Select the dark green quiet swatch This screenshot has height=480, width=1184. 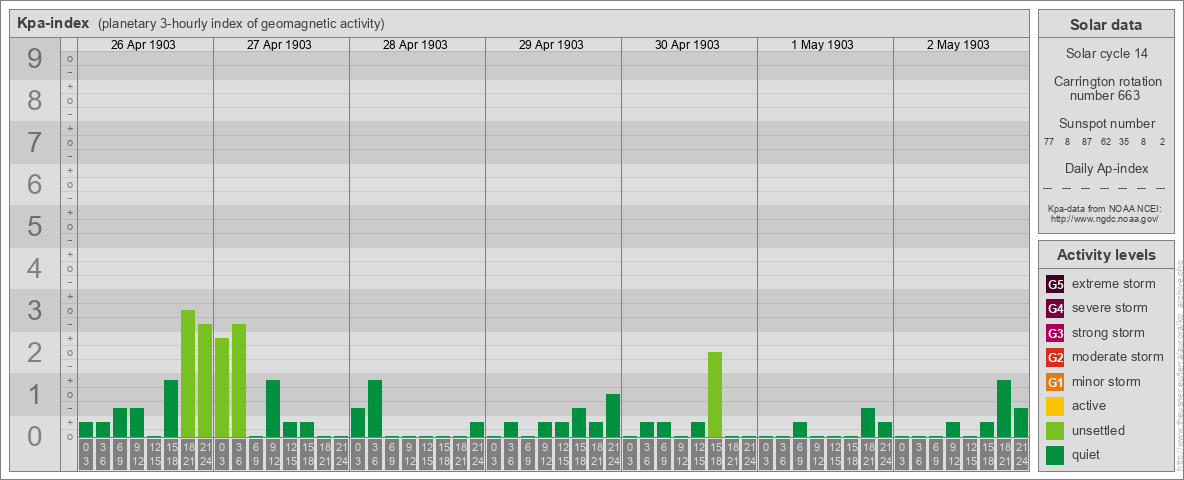(1055, 455)
